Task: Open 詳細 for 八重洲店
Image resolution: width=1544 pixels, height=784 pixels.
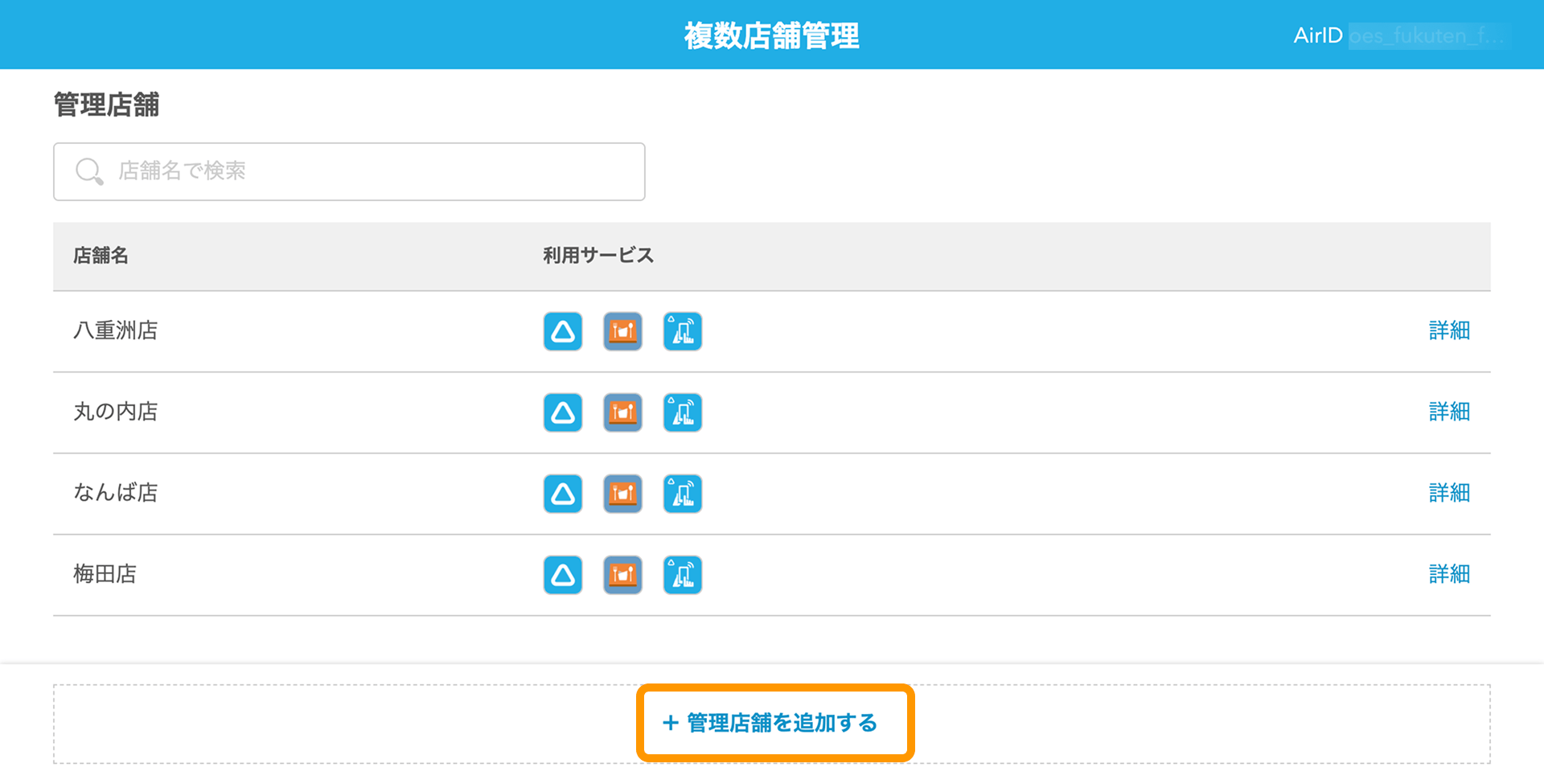Action: click(1449, 330)
